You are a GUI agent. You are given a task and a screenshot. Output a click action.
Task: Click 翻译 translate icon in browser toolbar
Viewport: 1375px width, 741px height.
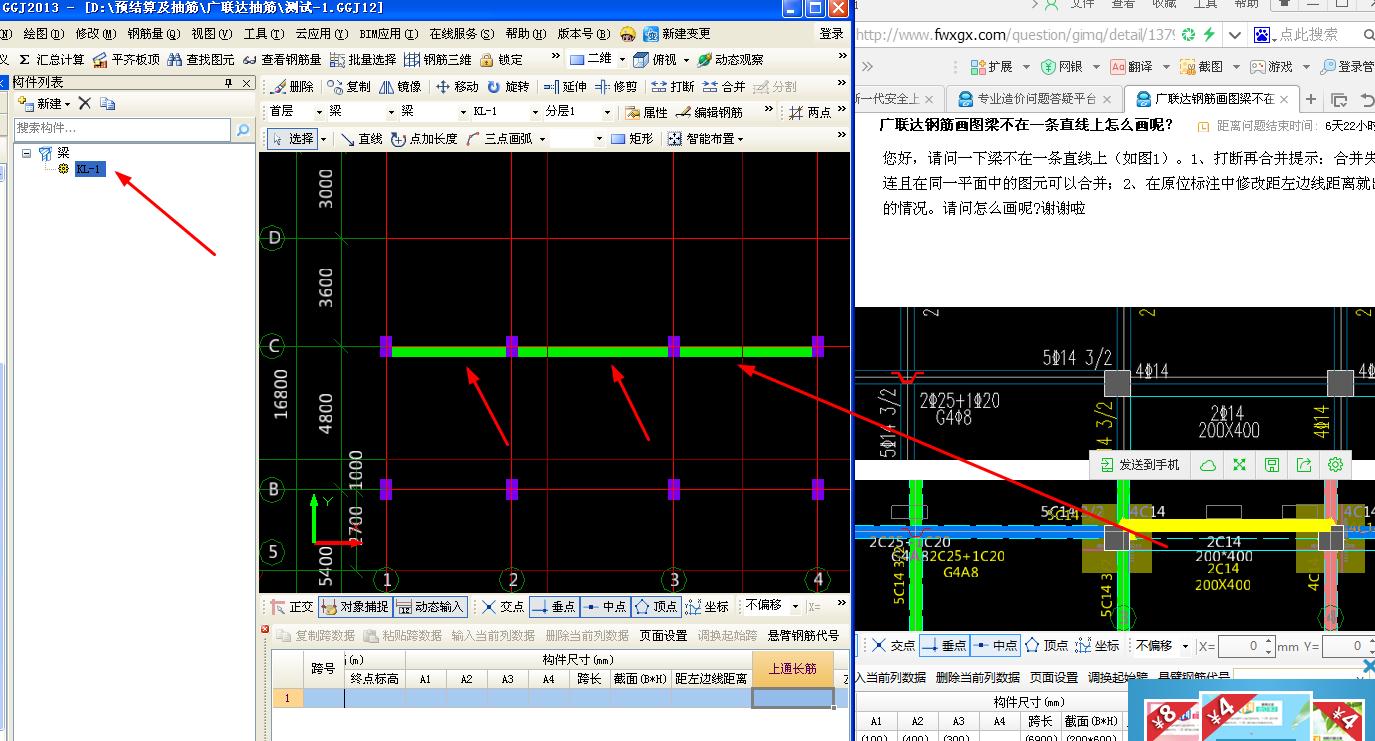coord(1131,67)
